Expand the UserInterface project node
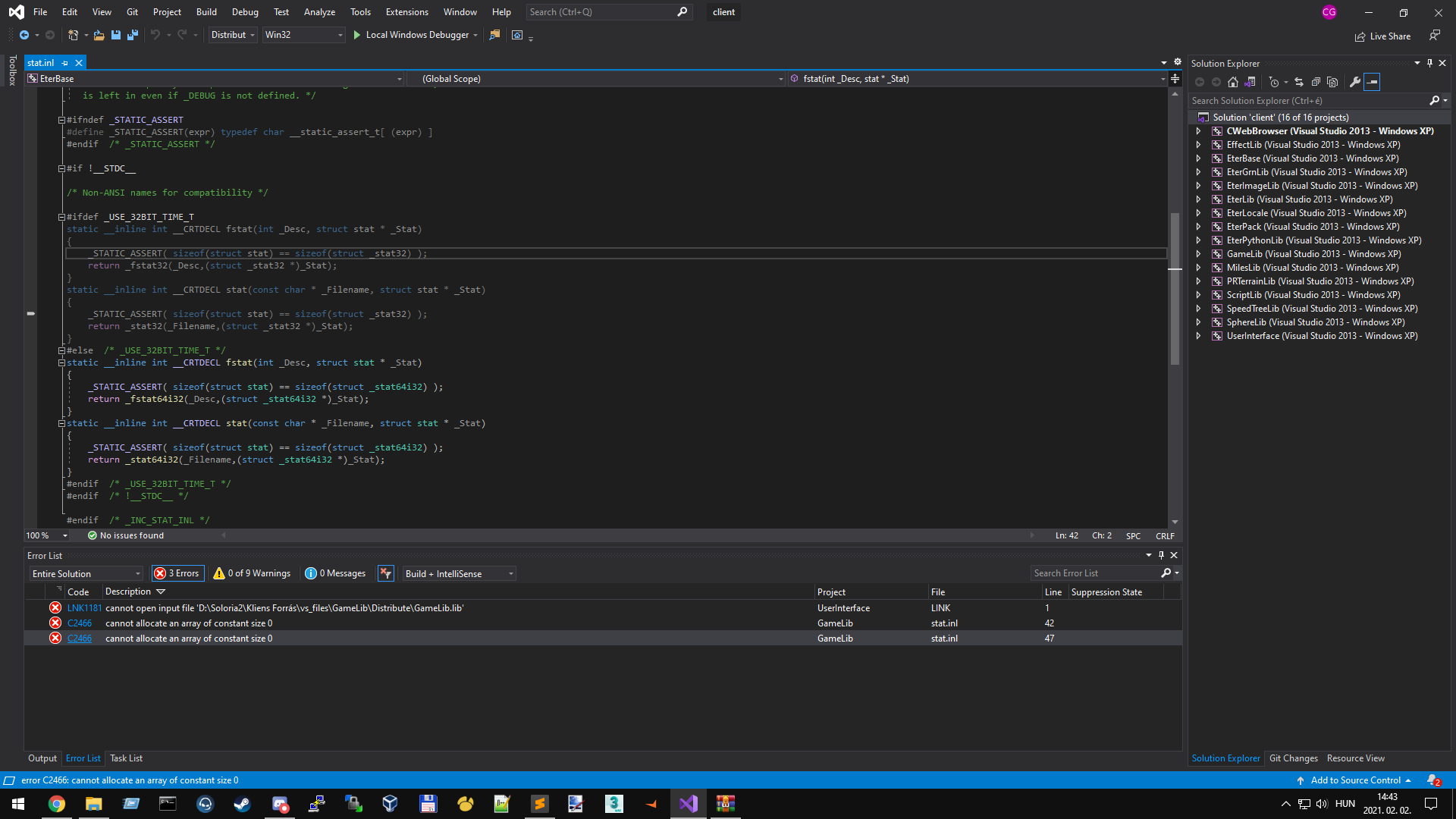The height and width of the screenshot is (819, 1456). [x=1199, y=336]
